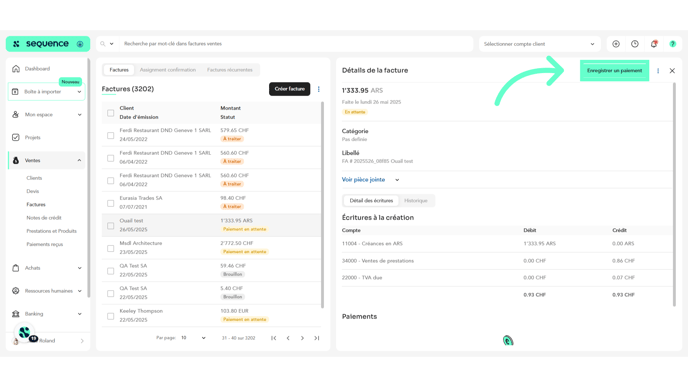Click the plus circle add icon
688x387 pixels.
coord(616,44)
